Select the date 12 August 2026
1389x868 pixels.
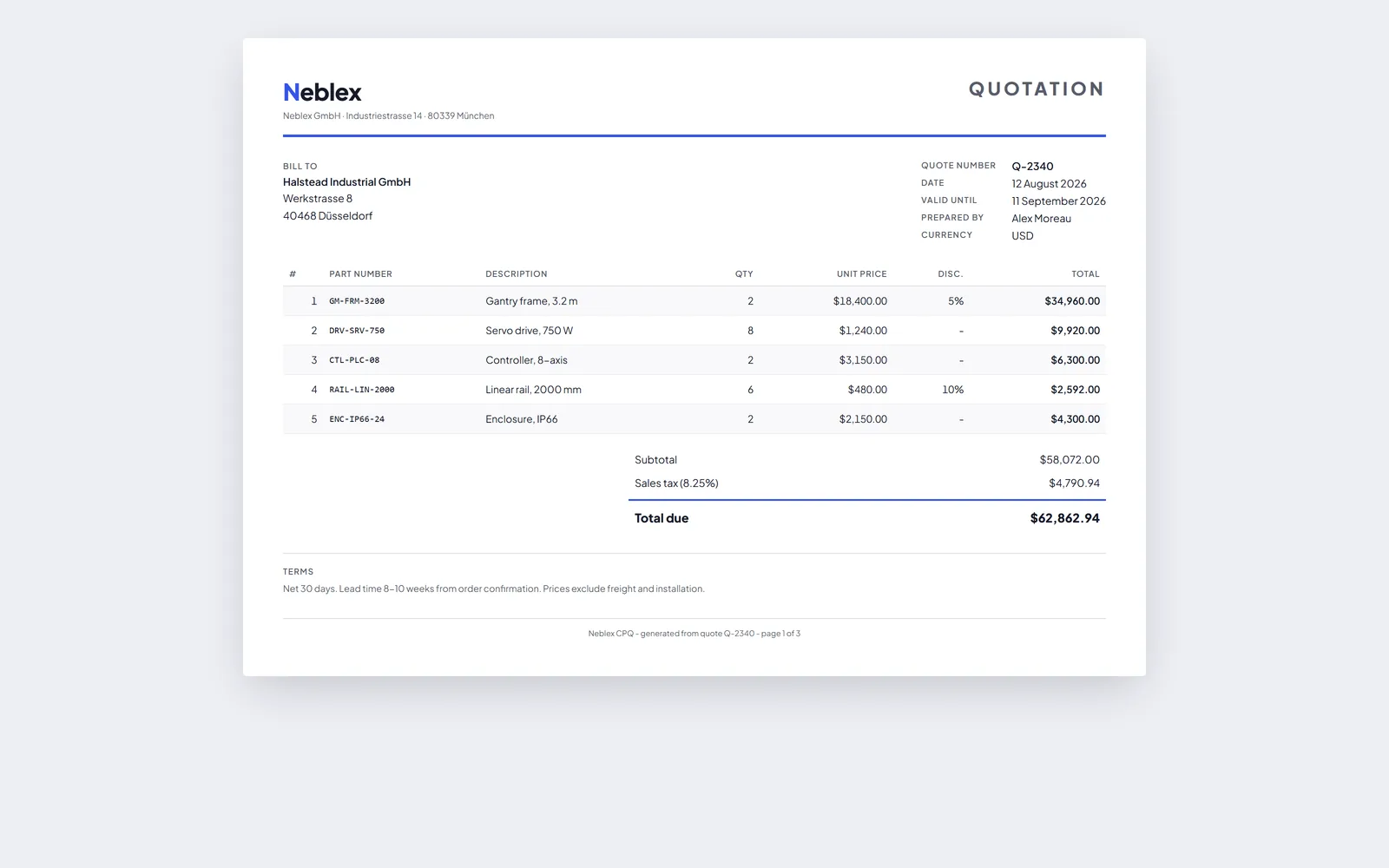click(1049, 183)
